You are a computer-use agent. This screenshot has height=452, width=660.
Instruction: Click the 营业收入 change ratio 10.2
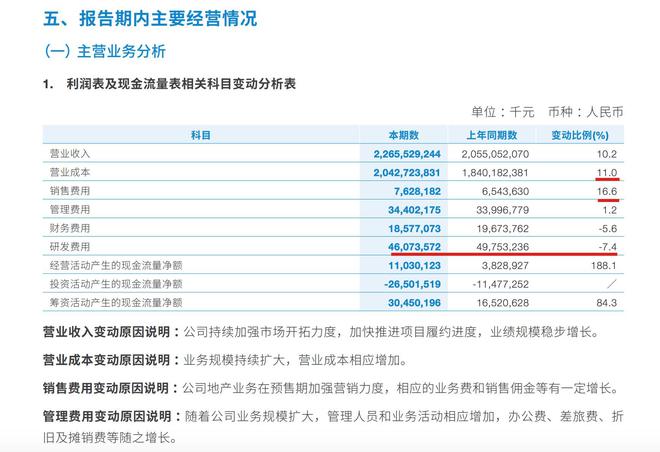pyautogui.click(x=607, y=154)
